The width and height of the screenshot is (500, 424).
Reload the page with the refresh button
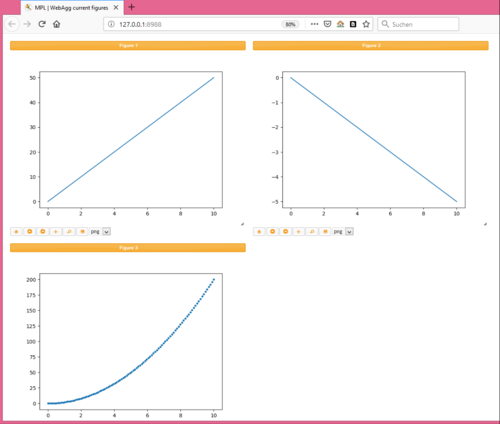pos(42,24)
